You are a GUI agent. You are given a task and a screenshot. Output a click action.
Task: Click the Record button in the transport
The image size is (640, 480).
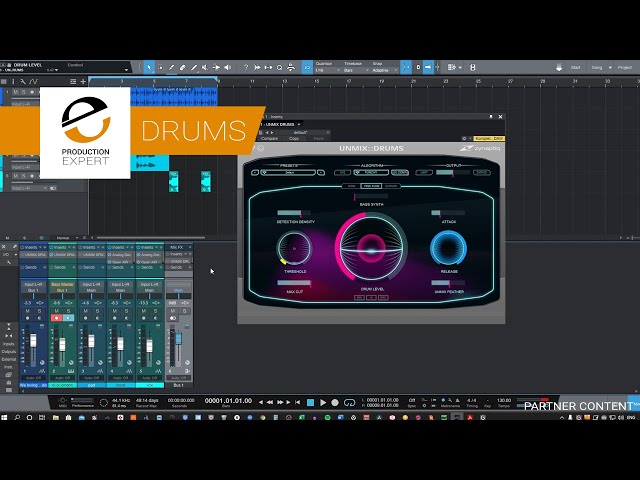pos(335,402)
